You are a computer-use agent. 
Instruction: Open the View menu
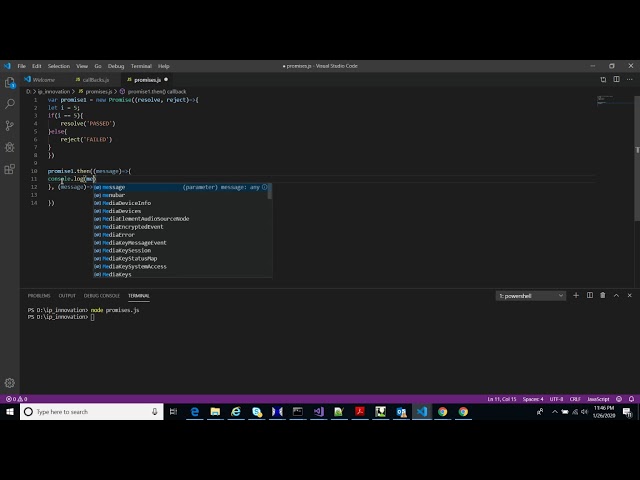coord(82,66)
